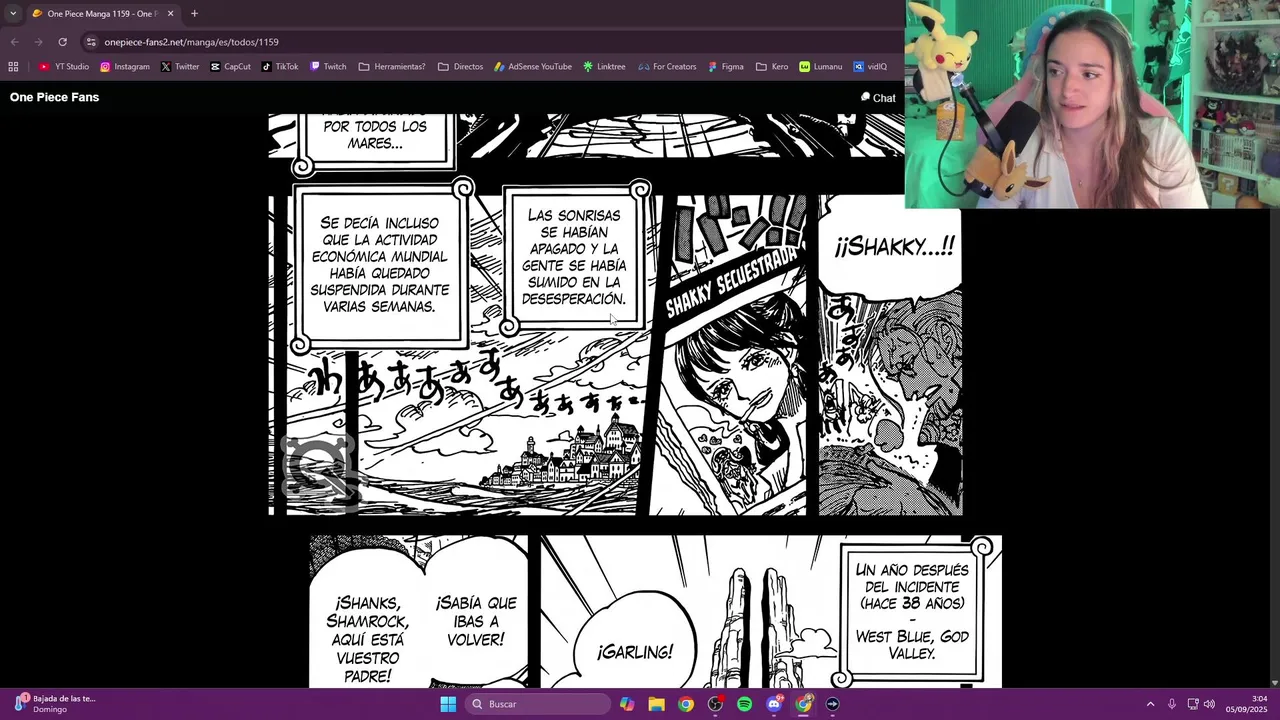Open Twitter bookmark
The width and height of the screenshot is (1280, 720).
pyautogui.click(x=180, y=67)
